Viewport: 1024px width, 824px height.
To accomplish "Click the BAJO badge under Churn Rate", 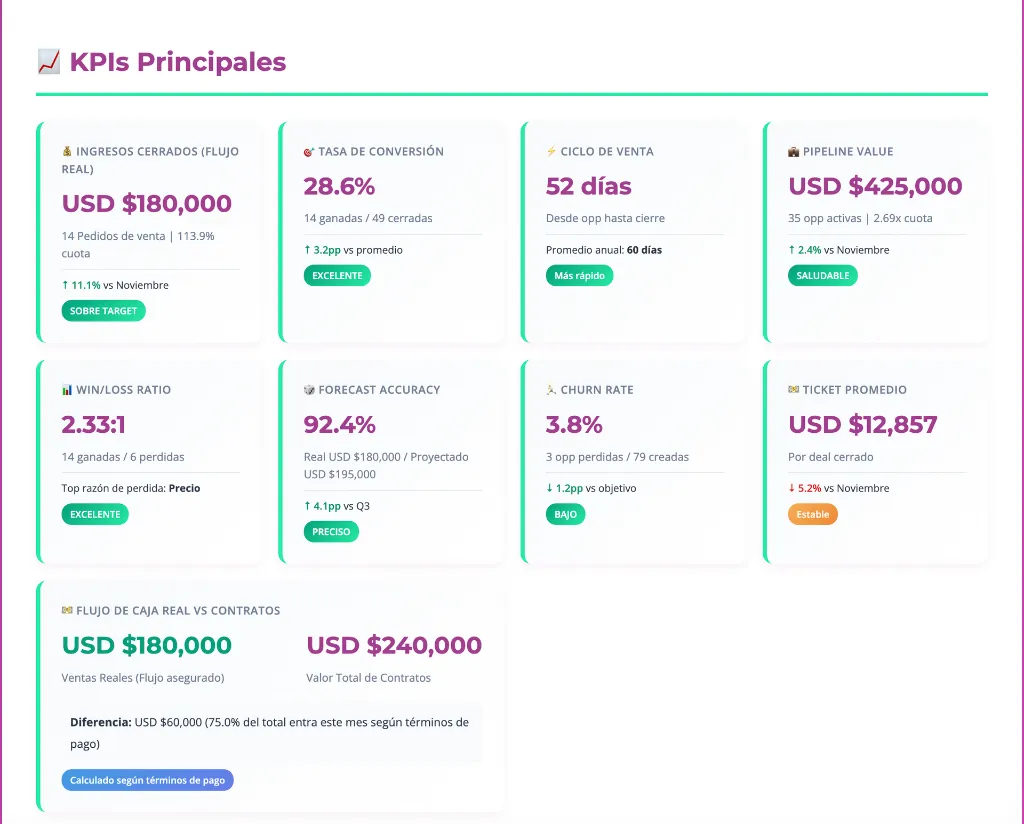I will pyautogui.click(x=565, y=514).
